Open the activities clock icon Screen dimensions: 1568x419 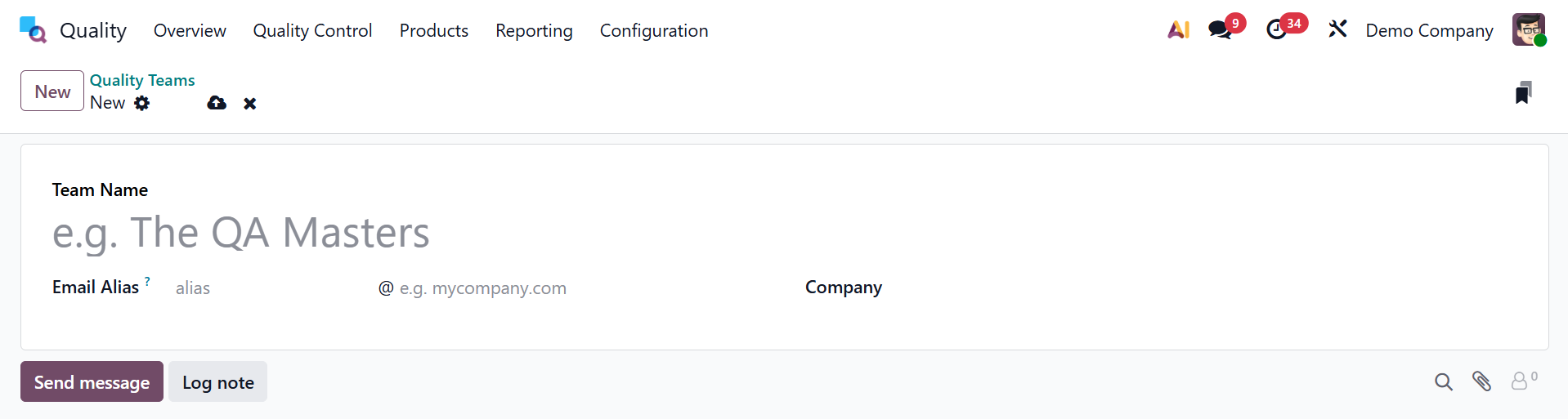tap(1276, 30)
